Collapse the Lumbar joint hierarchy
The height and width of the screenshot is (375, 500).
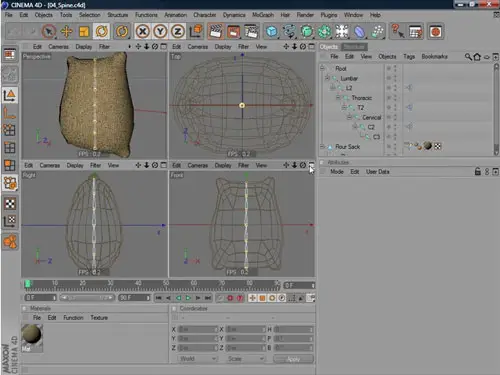click(x=327, y=78)
